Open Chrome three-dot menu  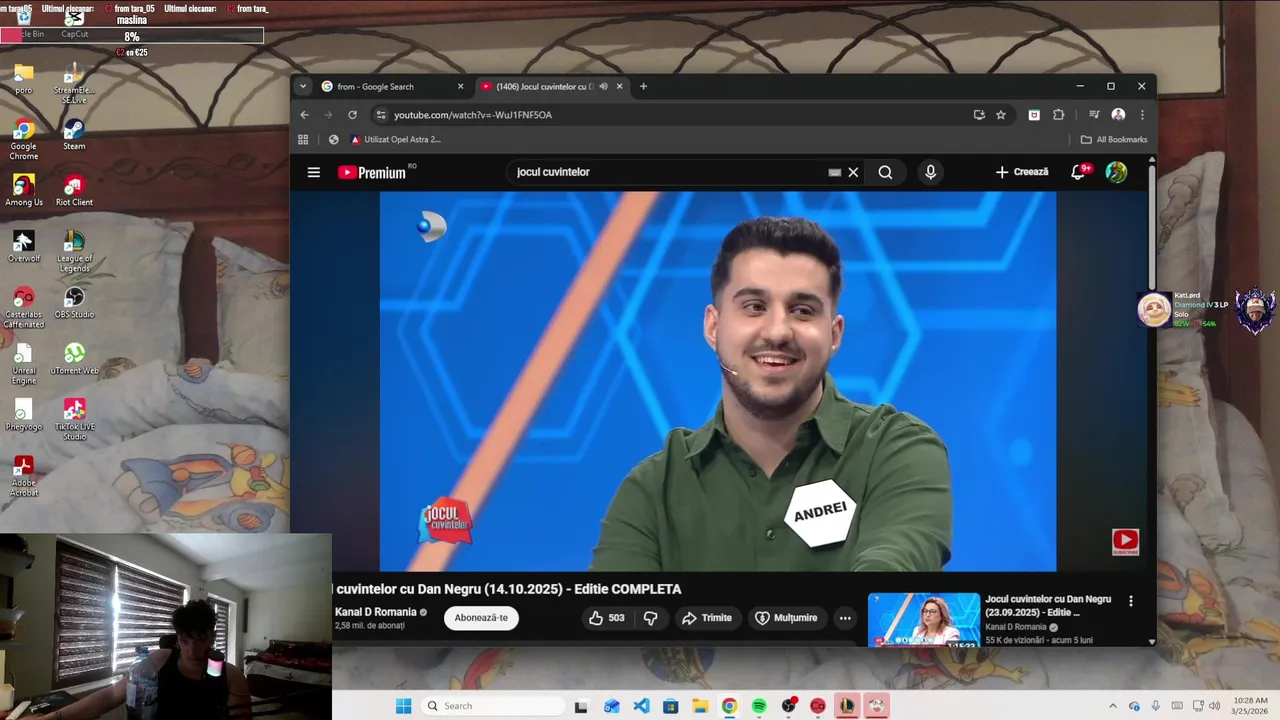(x=1142, y=115)
